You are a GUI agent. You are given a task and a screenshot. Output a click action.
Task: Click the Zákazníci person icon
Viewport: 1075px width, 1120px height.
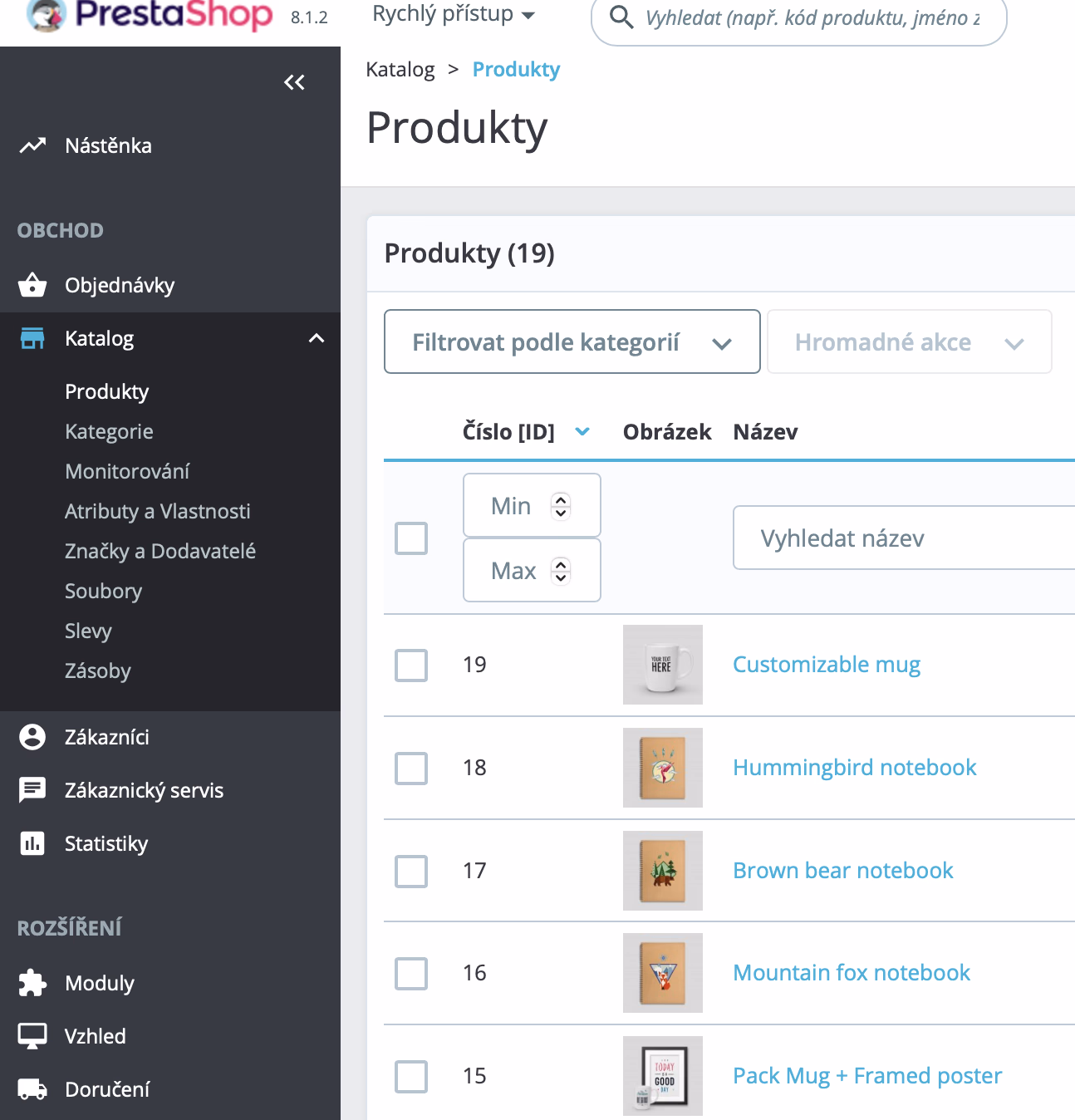pyautogui.click(x=32, y=737)
